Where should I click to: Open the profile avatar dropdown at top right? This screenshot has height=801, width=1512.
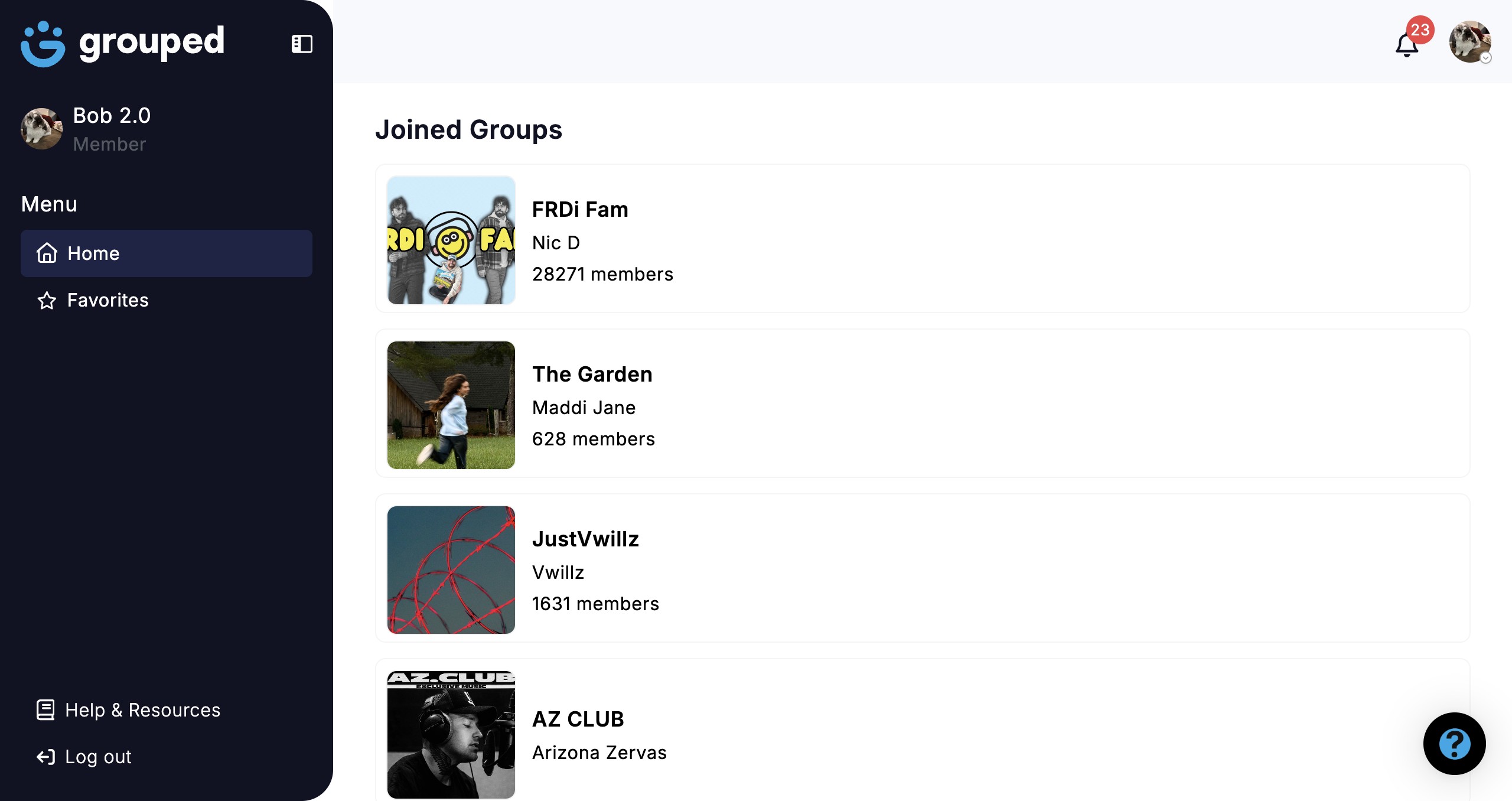(x=1470, y=42)
